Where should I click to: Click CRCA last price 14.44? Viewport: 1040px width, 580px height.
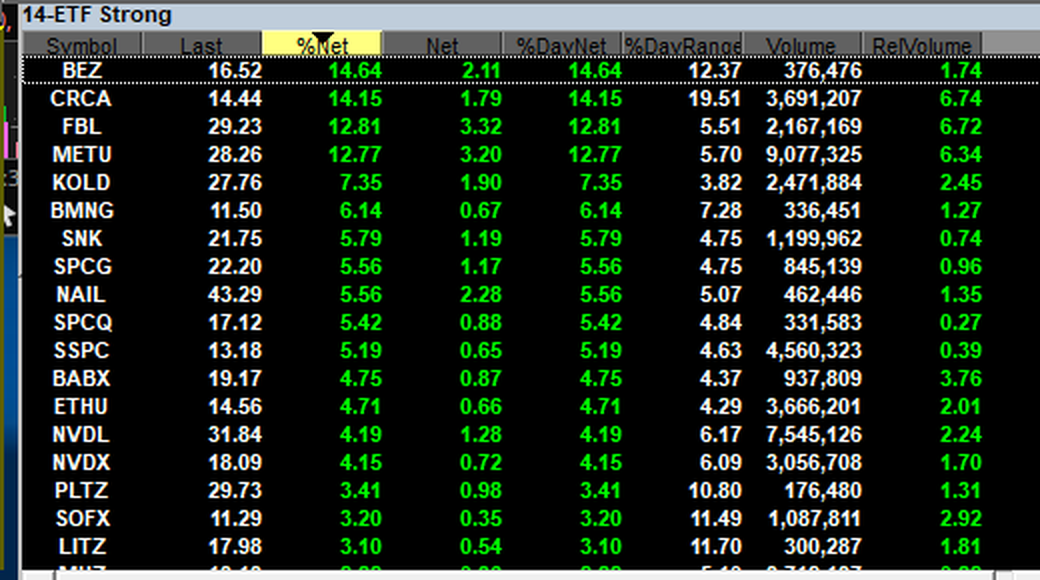coord(235,98)
